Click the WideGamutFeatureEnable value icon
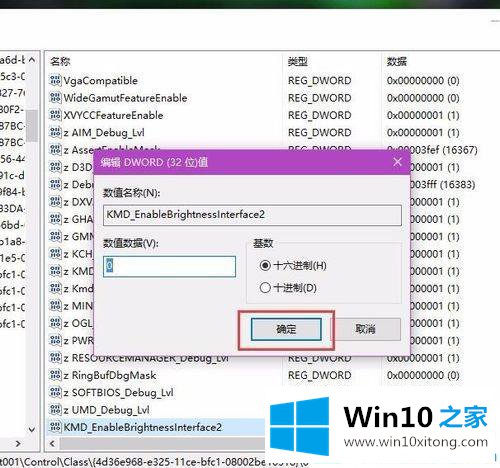The height and width of the screenshot is (468, 500). point(55,98)
